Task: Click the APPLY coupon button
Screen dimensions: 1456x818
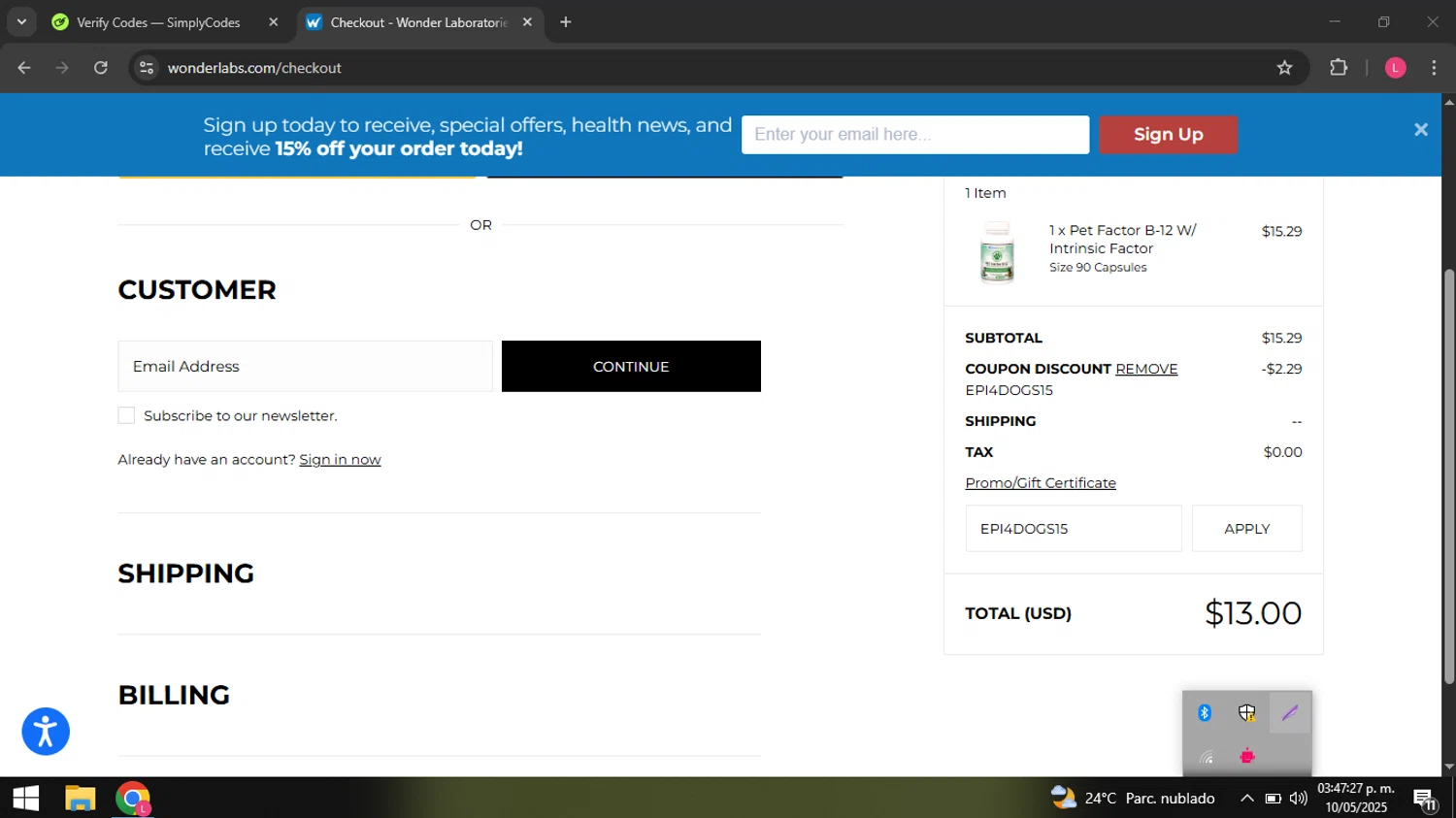Action: point(1246,529)
